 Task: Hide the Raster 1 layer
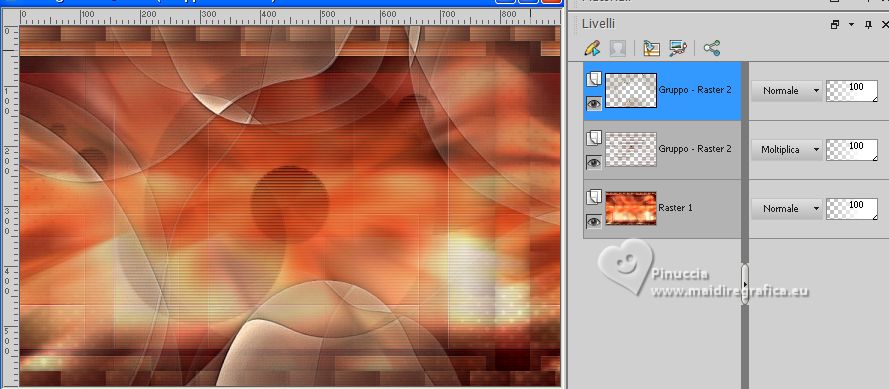pyautogui.click(x=594, y=222)
